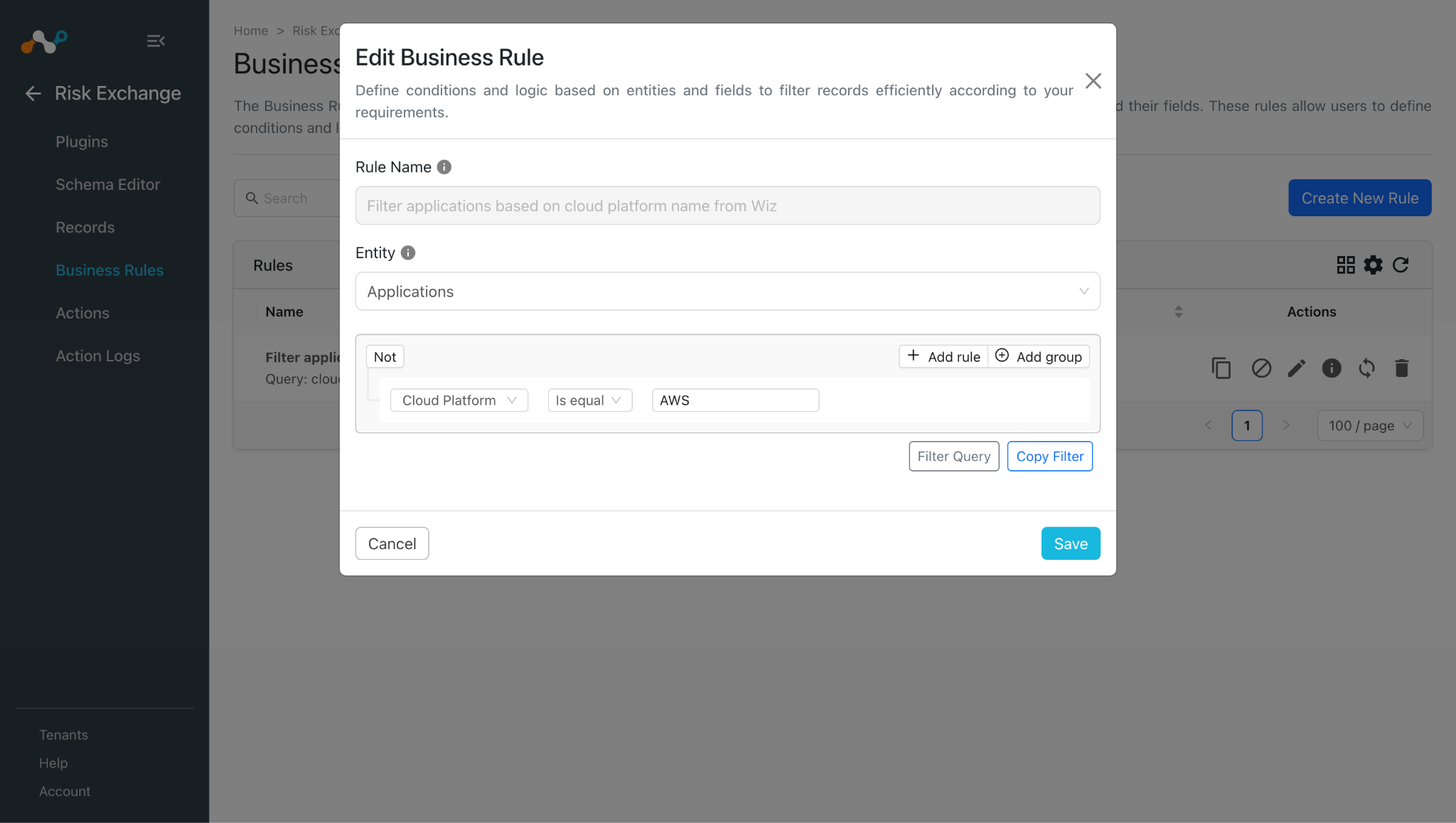Expand the Applications entity dropdown

(x=727, y=291)
